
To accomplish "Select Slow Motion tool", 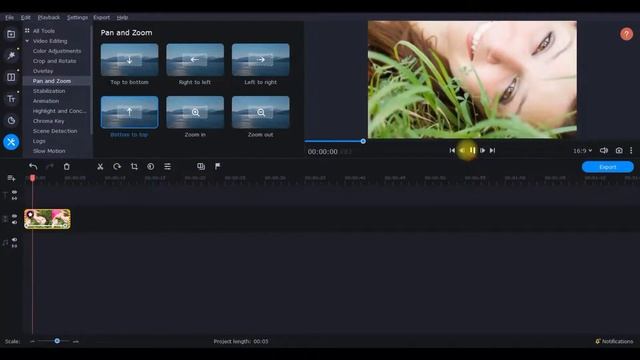I will [x=49, y=151].
